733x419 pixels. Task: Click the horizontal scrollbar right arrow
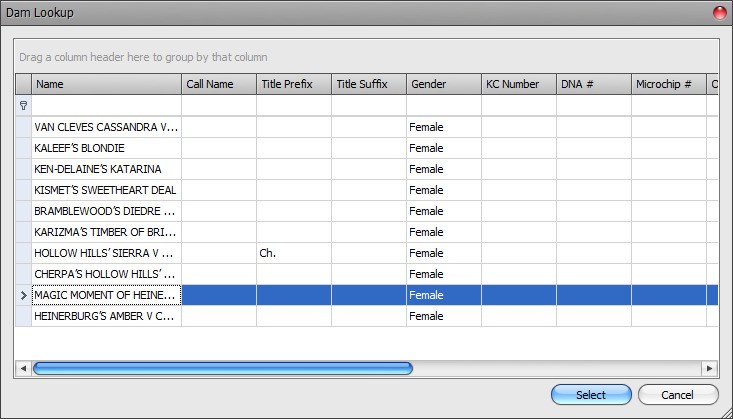(709, 368)
